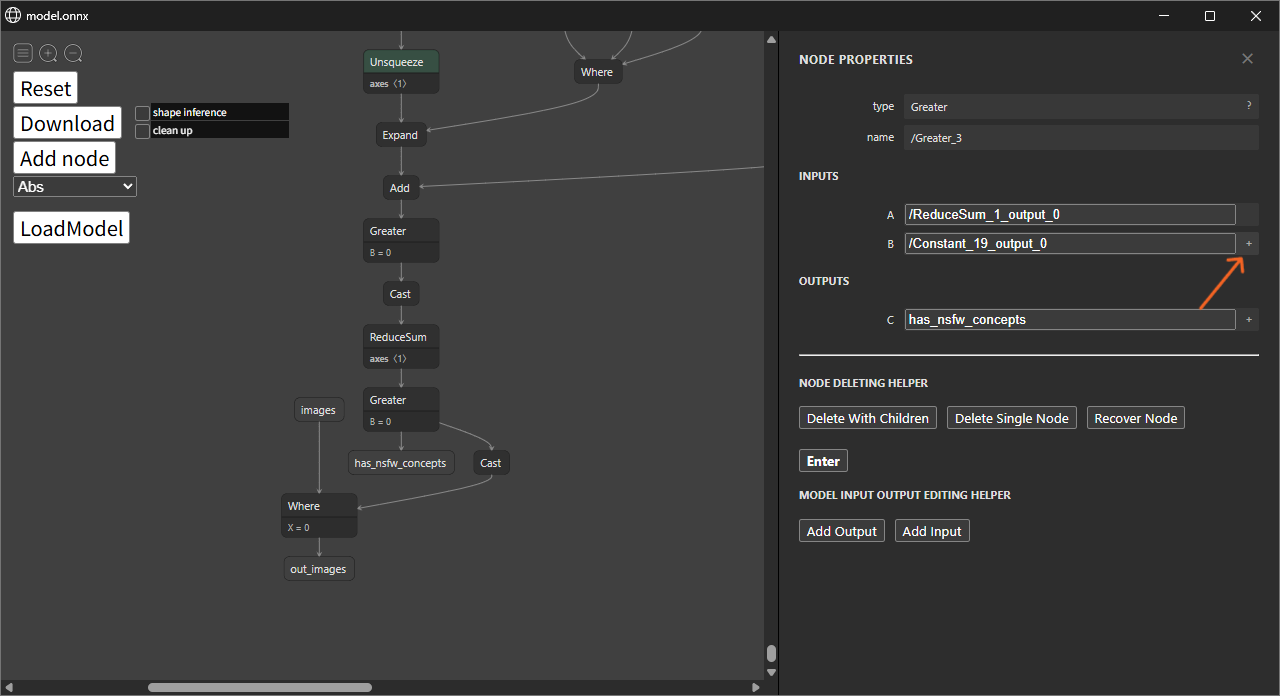Viewport: 1280px width, 696px height.
Task: Click the globe icon in title bar
Action: 13,15
